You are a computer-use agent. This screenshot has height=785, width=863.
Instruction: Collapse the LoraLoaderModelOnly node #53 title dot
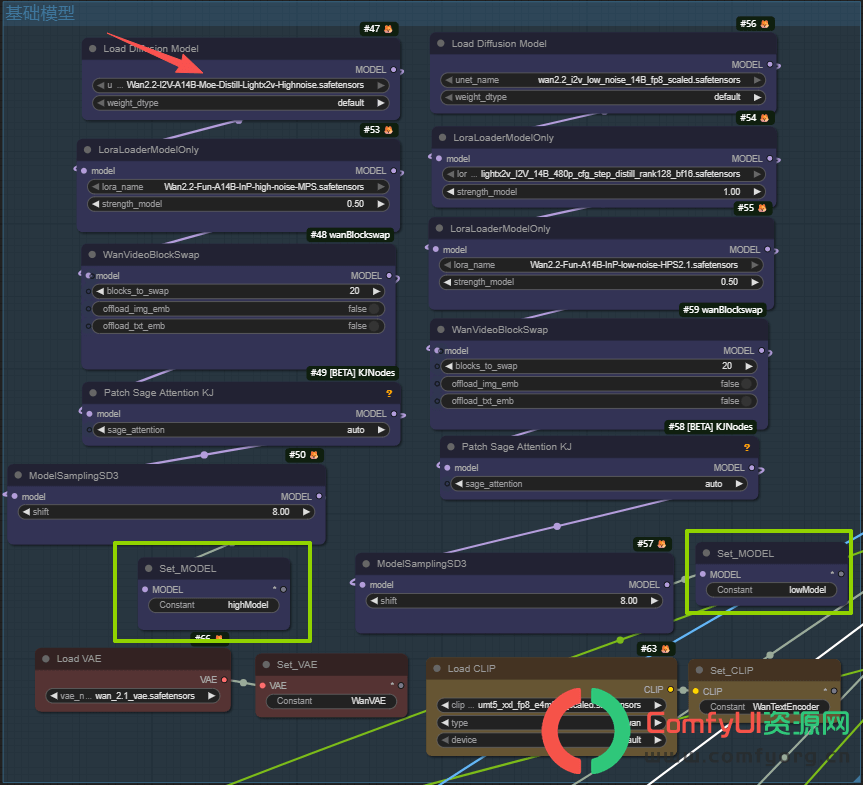[x=88, y=150]
